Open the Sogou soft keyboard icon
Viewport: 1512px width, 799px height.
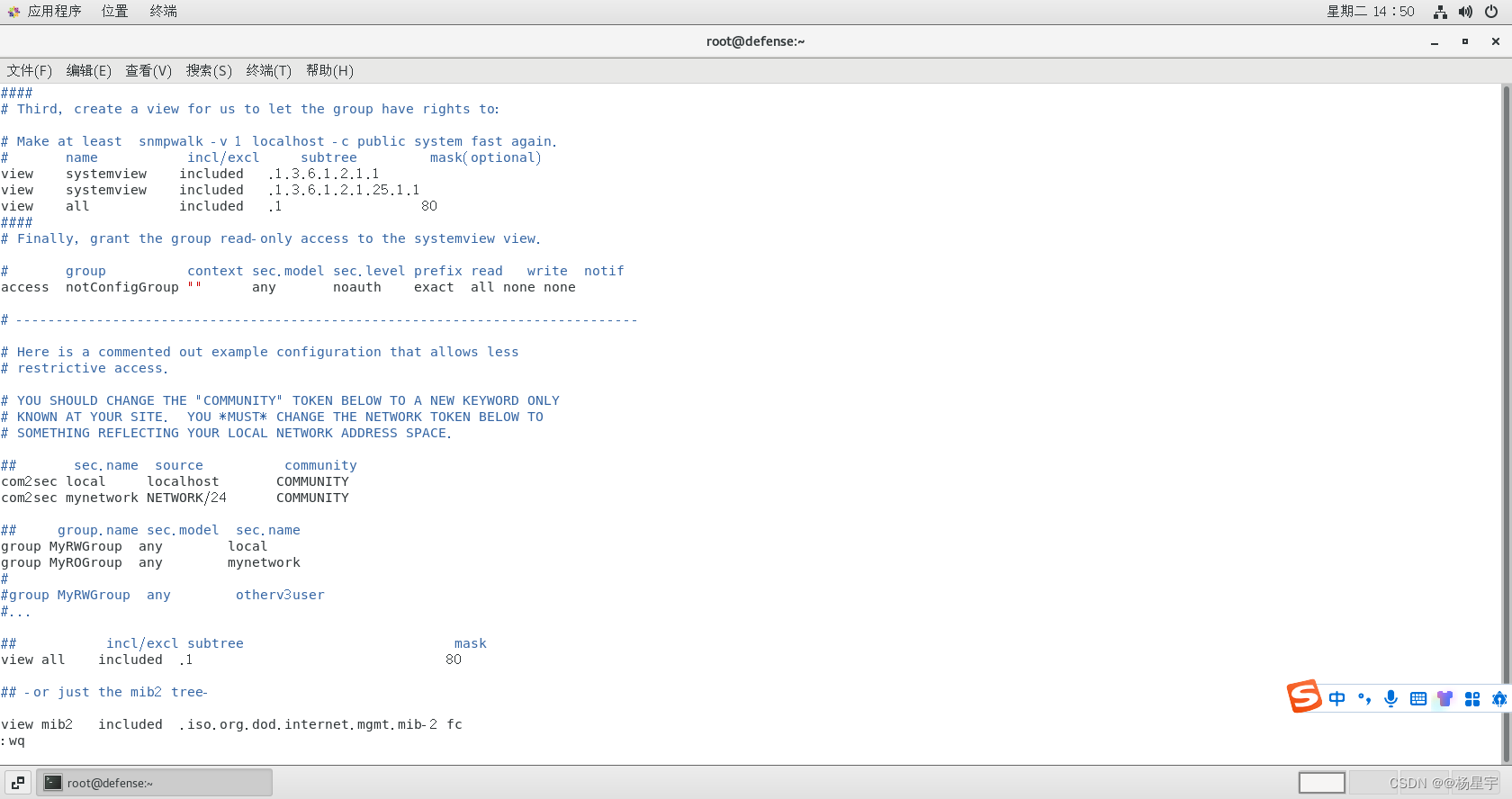(1418, 699)
